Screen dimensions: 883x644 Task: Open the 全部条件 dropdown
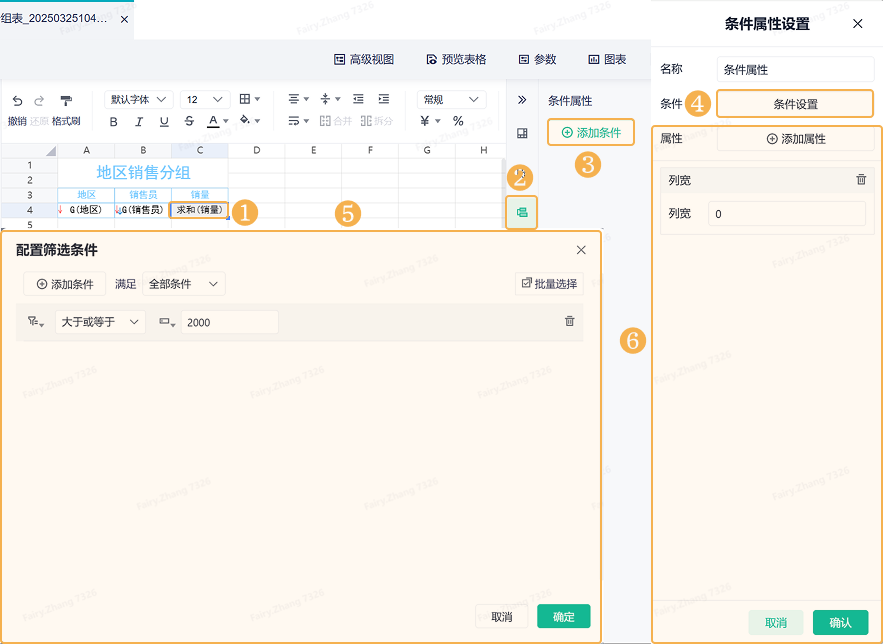[184, 284]
